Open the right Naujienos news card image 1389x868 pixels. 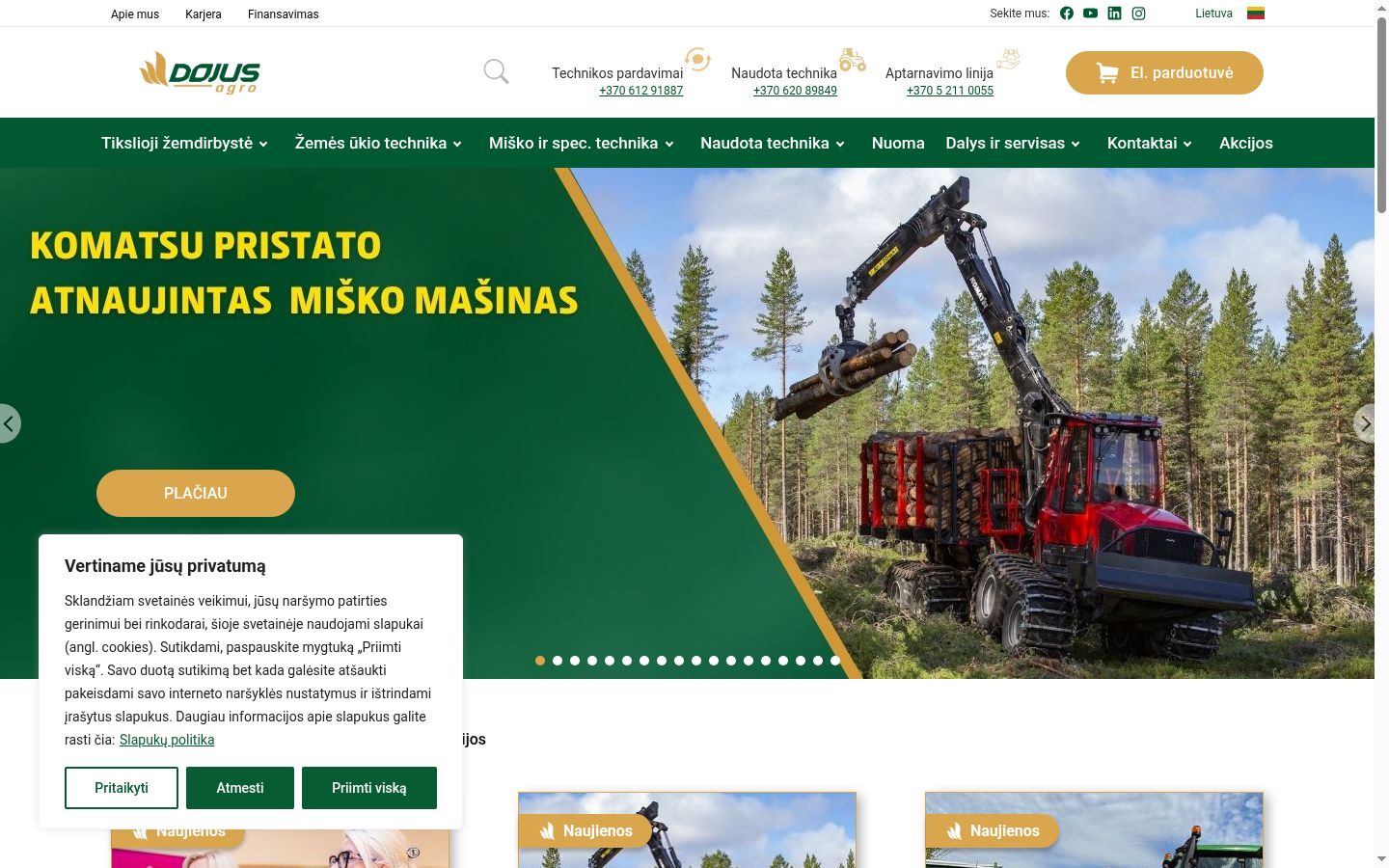click(x=1094, y=830)
